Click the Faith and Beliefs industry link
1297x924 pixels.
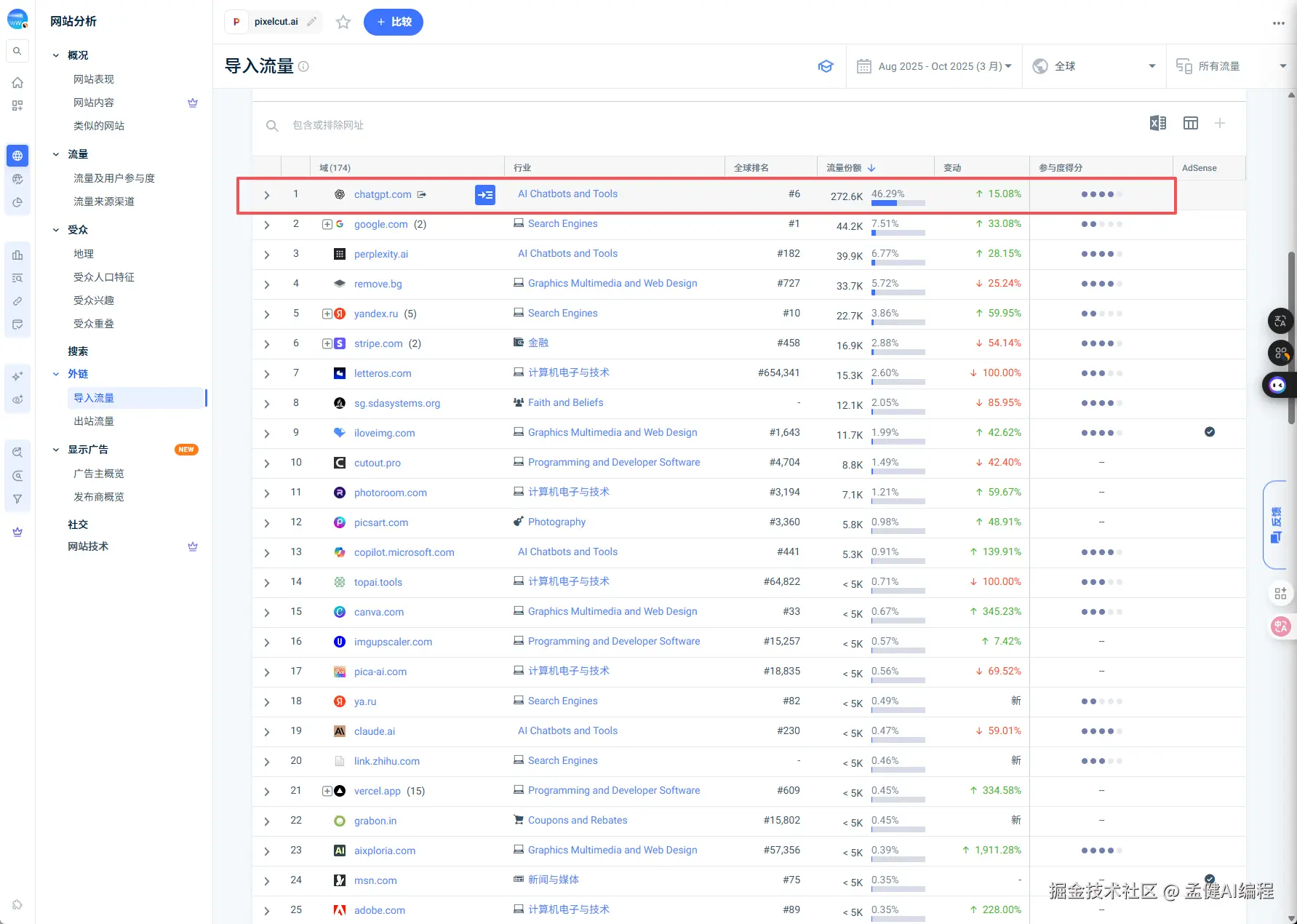tap(566, 402)
